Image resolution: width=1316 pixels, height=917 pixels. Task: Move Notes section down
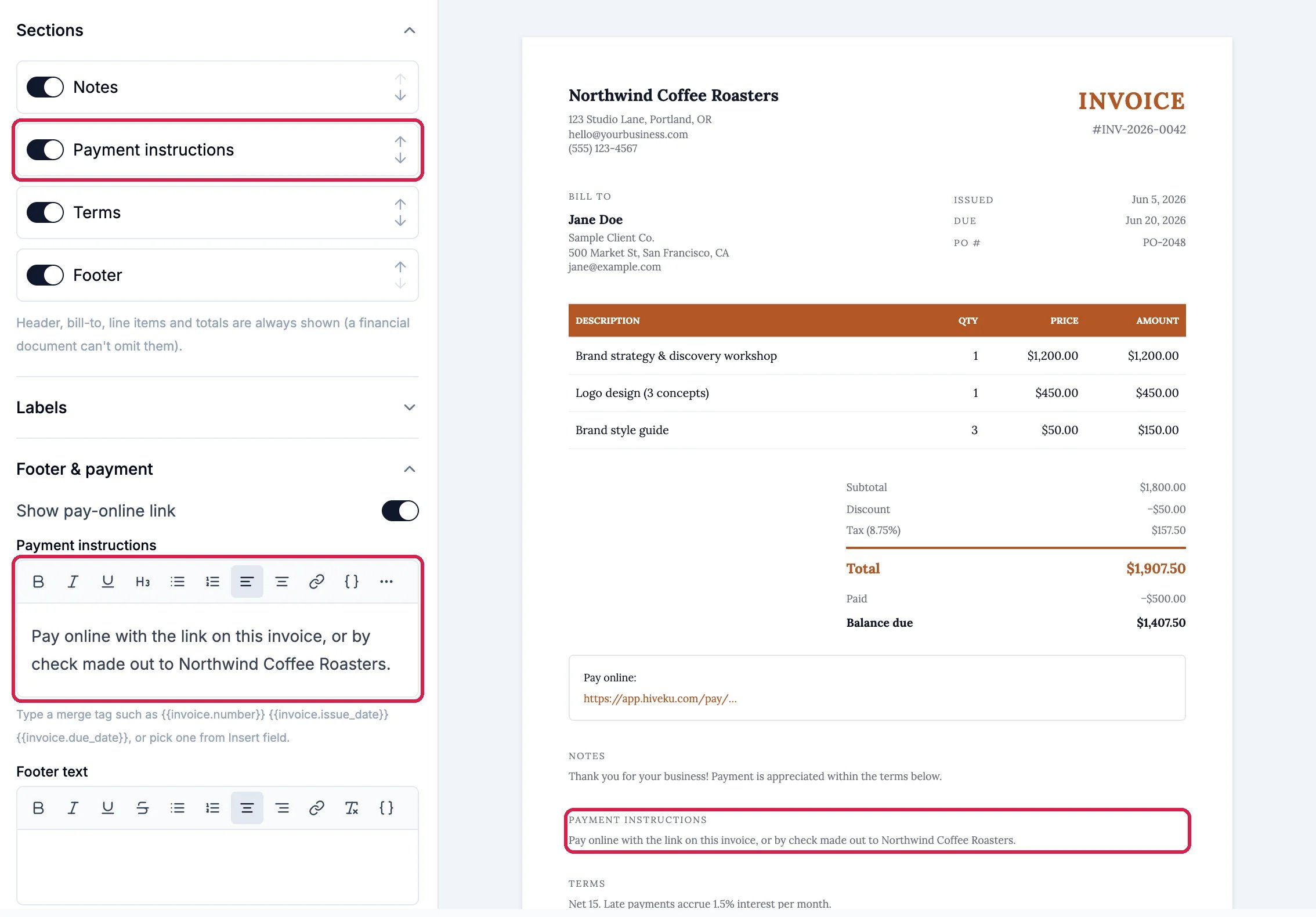[400, 96]
